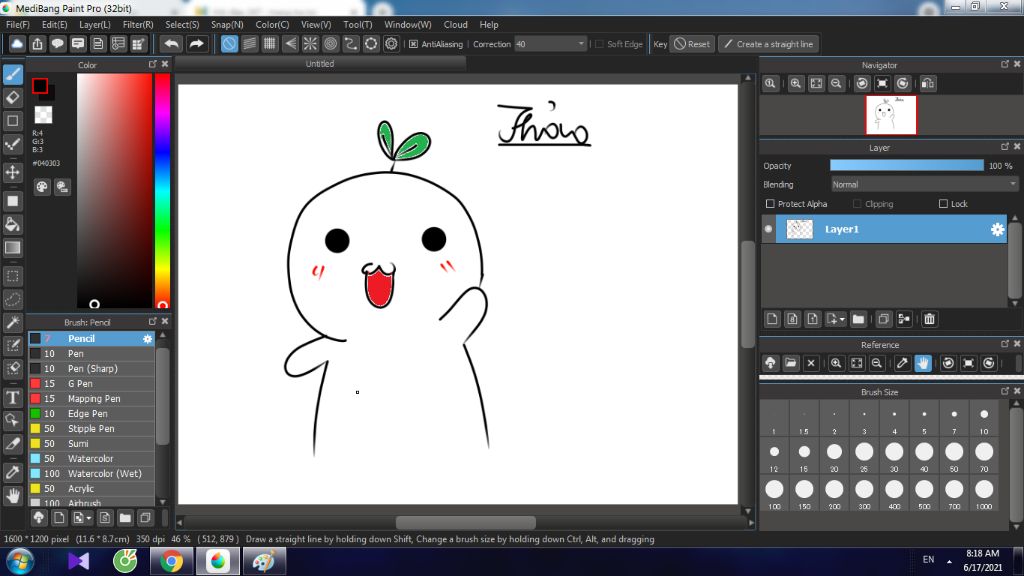Click Create a straight line button
This screenshot has width=1024, height=576.
click(769, 44)
